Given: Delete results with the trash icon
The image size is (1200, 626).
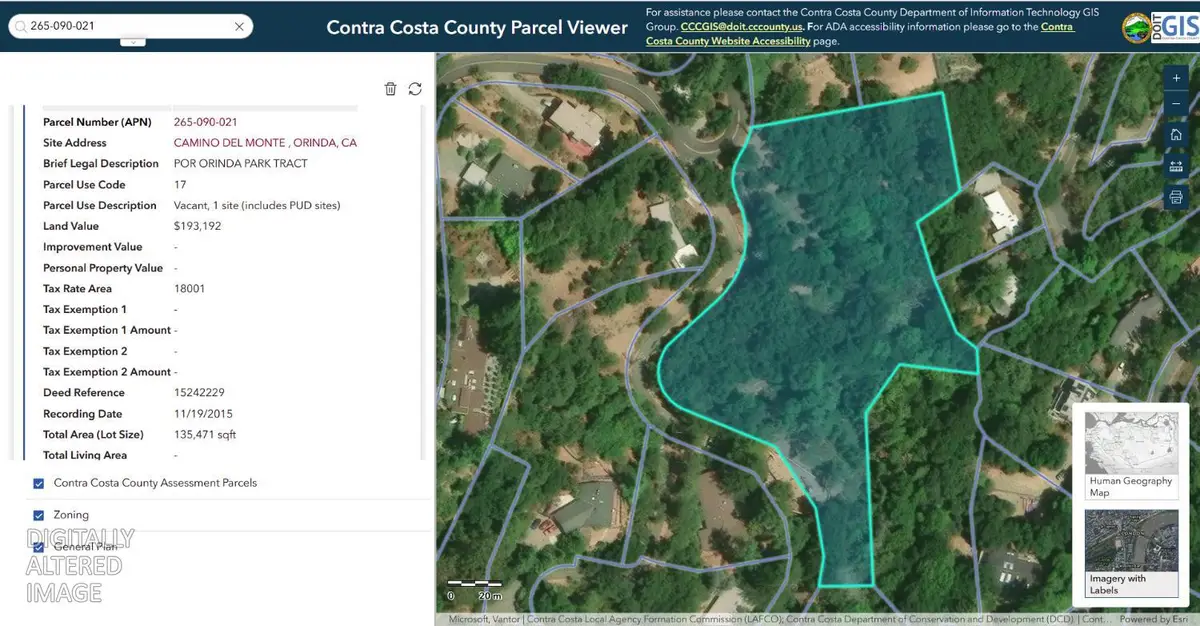Looking at the screenshot, I should pyautogui.click(x=390, y=89).
